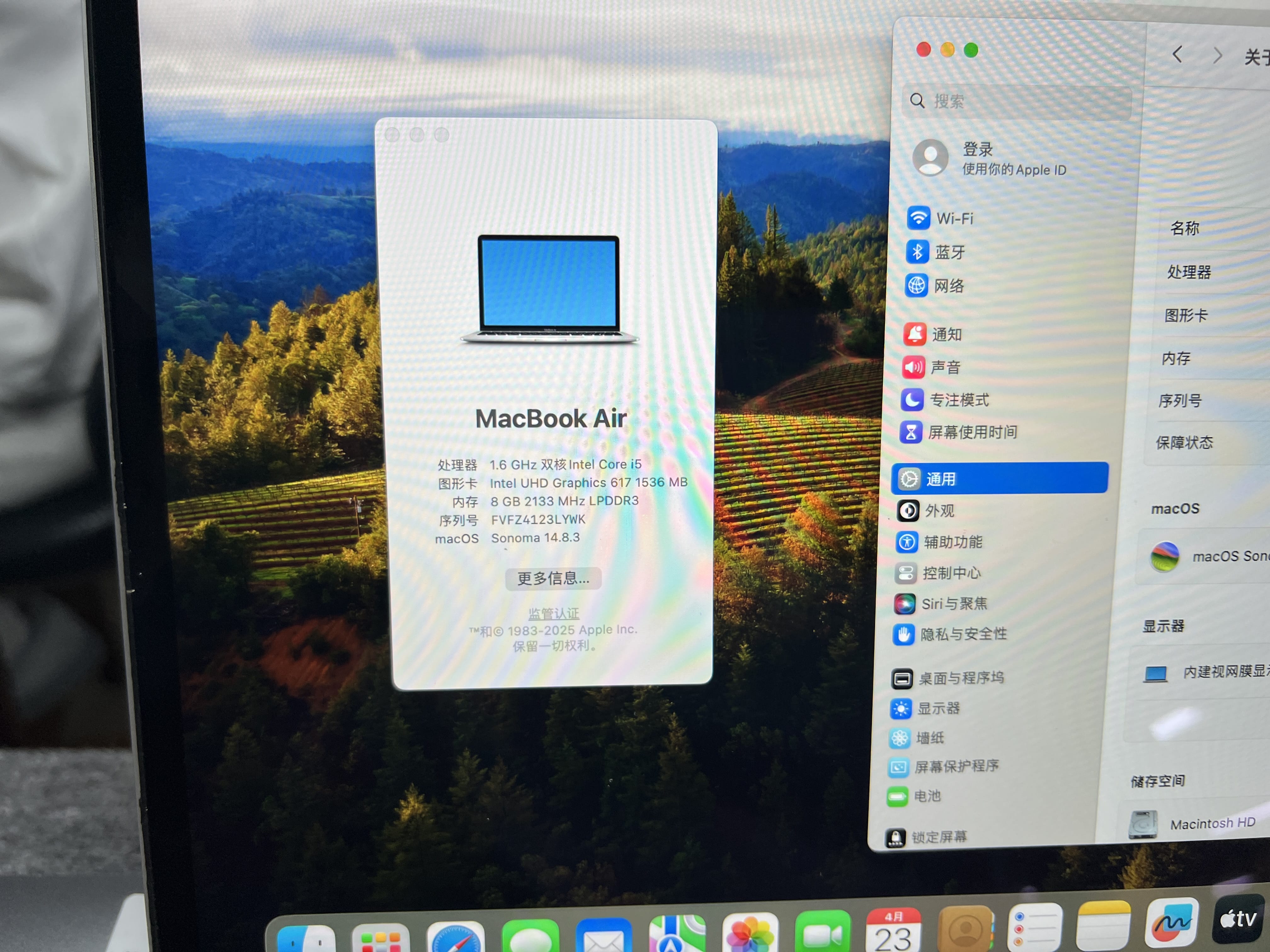Select text Sonoma 14.8.3
Image resolution: width=1270 pixels, height=952 pixels.
tap(535, 538)
